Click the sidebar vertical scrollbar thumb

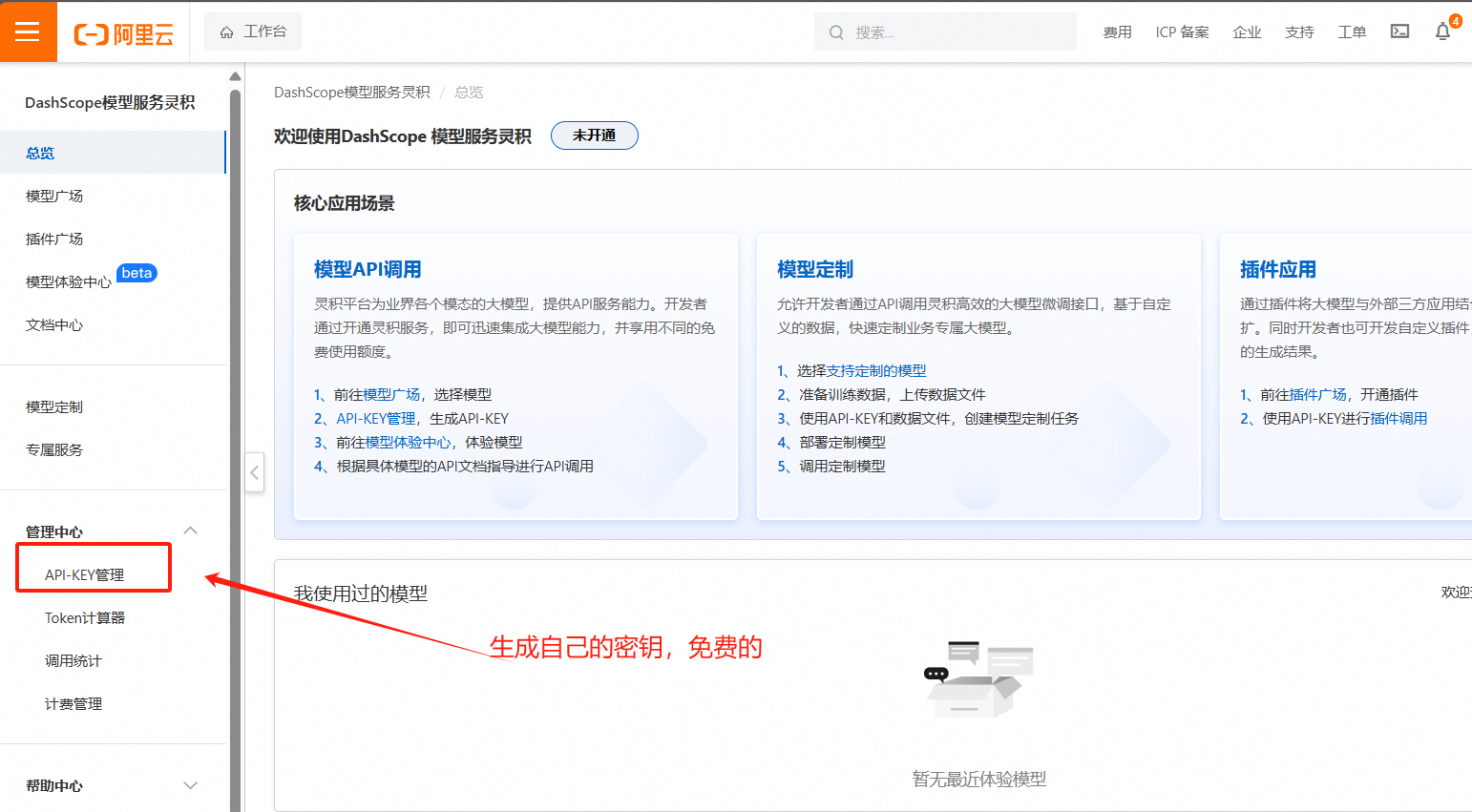pos(235,448)
